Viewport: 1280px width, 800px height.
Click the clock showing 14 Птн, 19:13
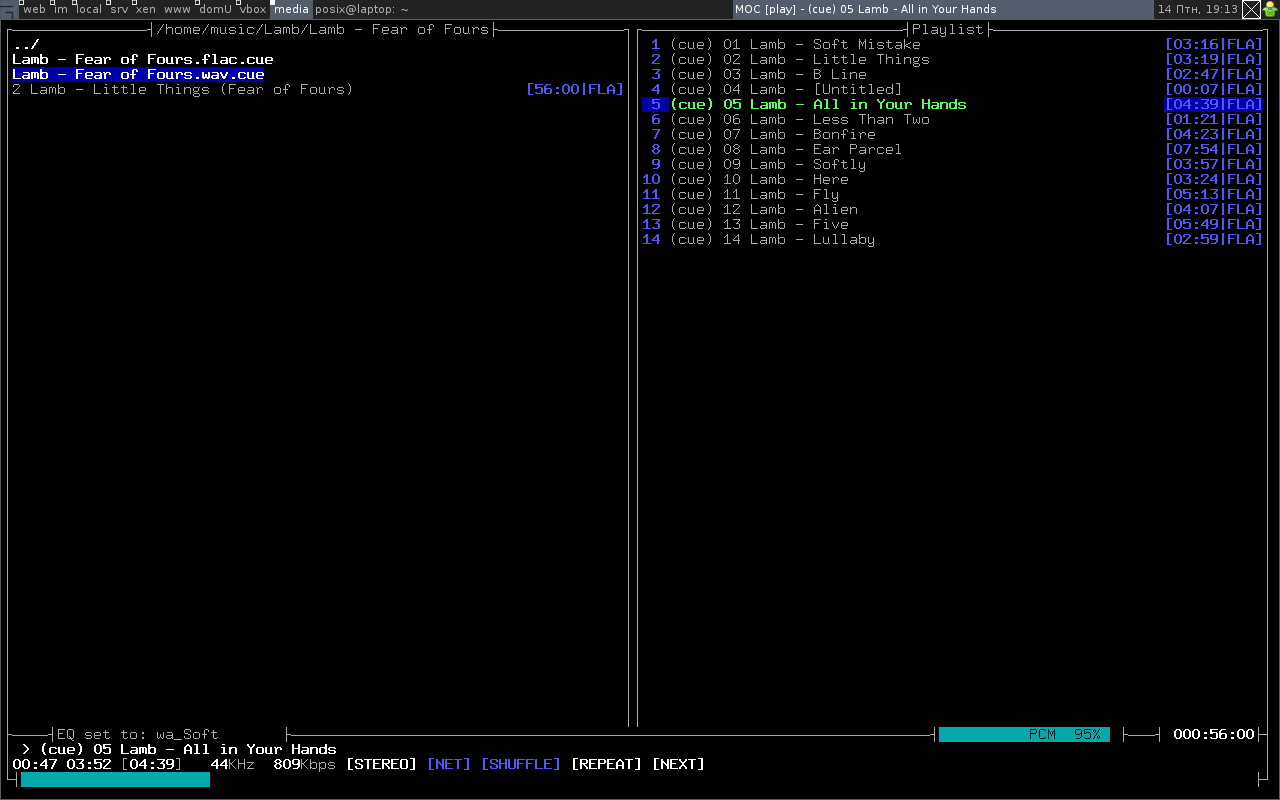click(x=1198, y=9)
